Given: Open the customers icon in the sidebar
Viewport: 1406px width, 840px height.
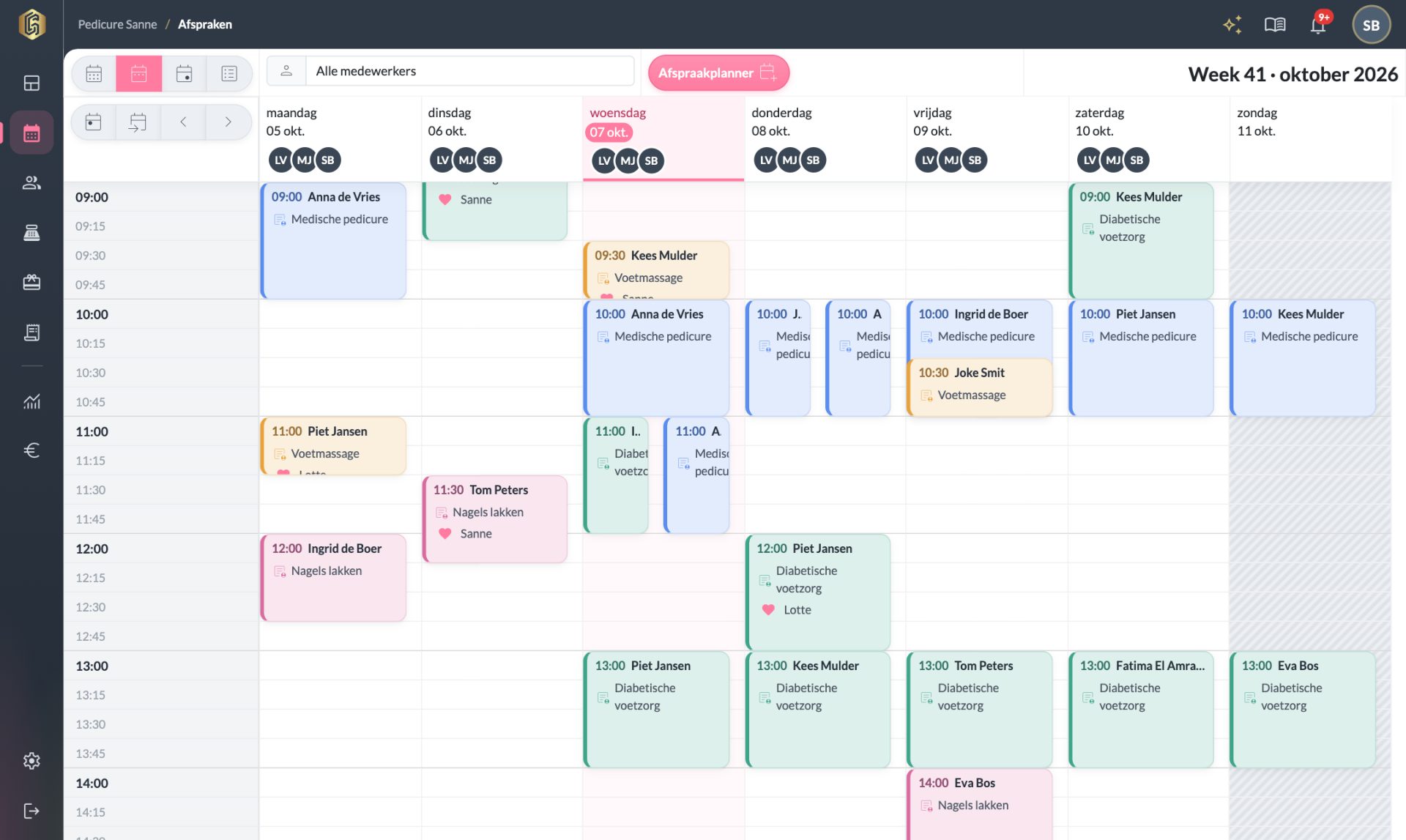Looking at the screenshot, I should coord(31,182).
